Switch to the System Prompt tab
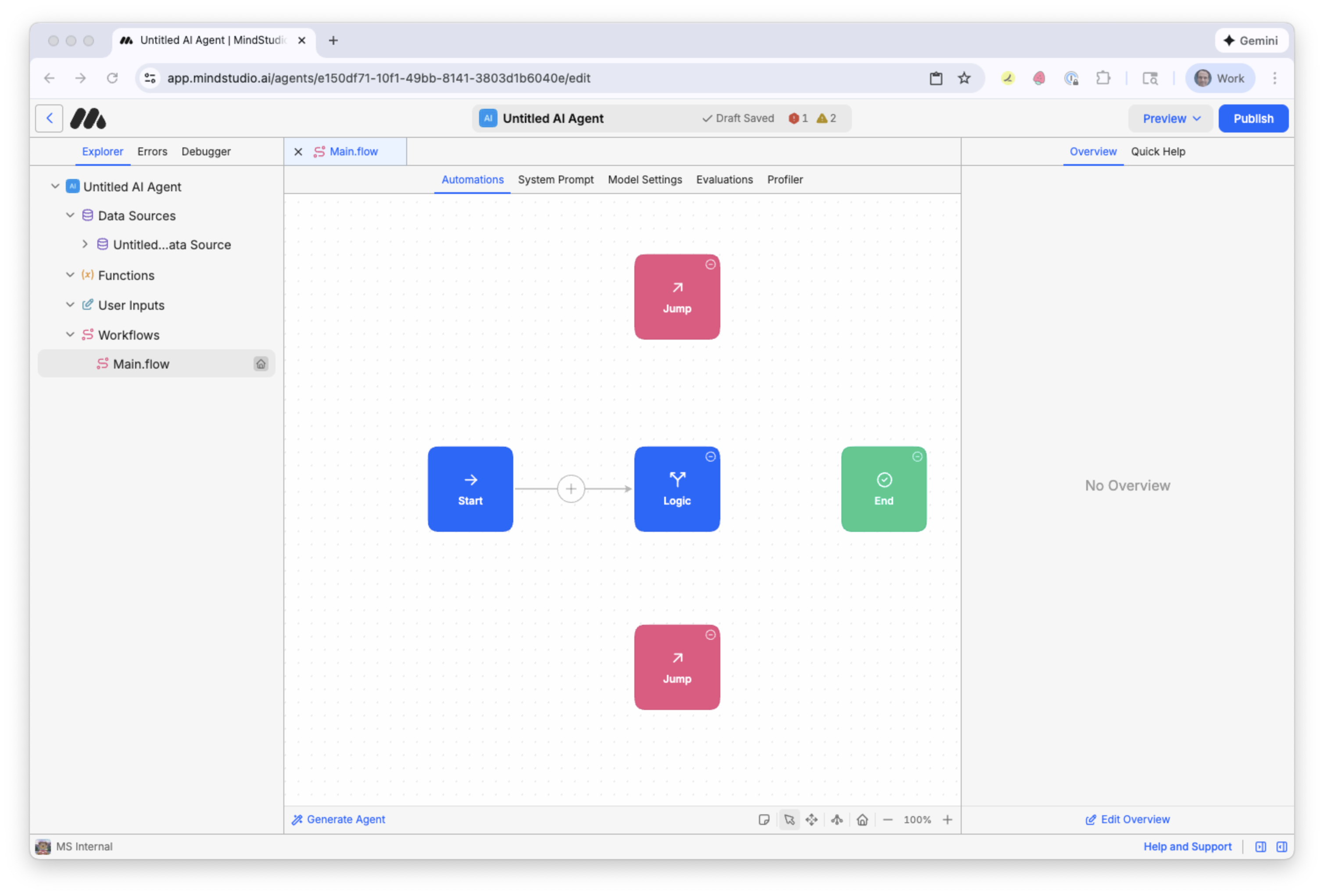 coord(555,179)
